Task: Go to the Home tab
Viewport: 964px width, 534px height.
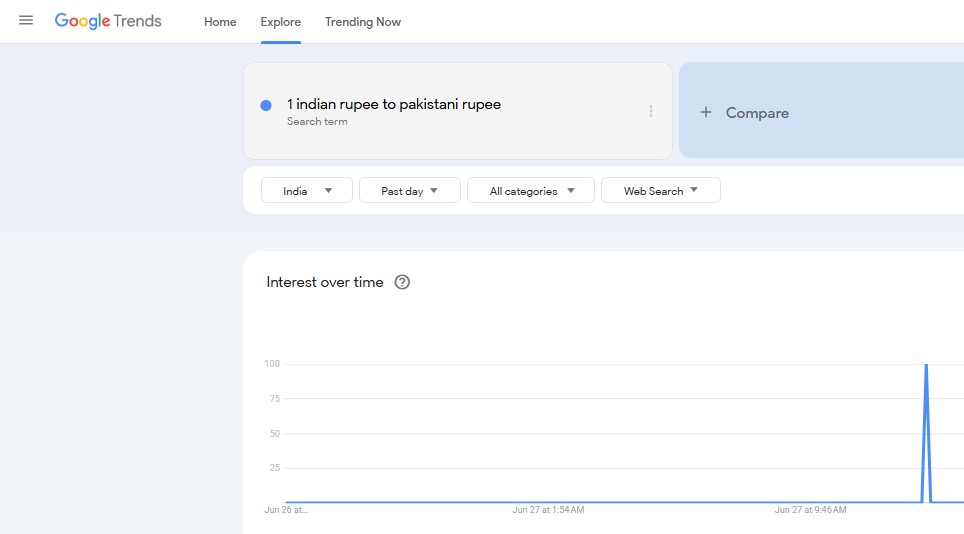Action: (220, 22)
